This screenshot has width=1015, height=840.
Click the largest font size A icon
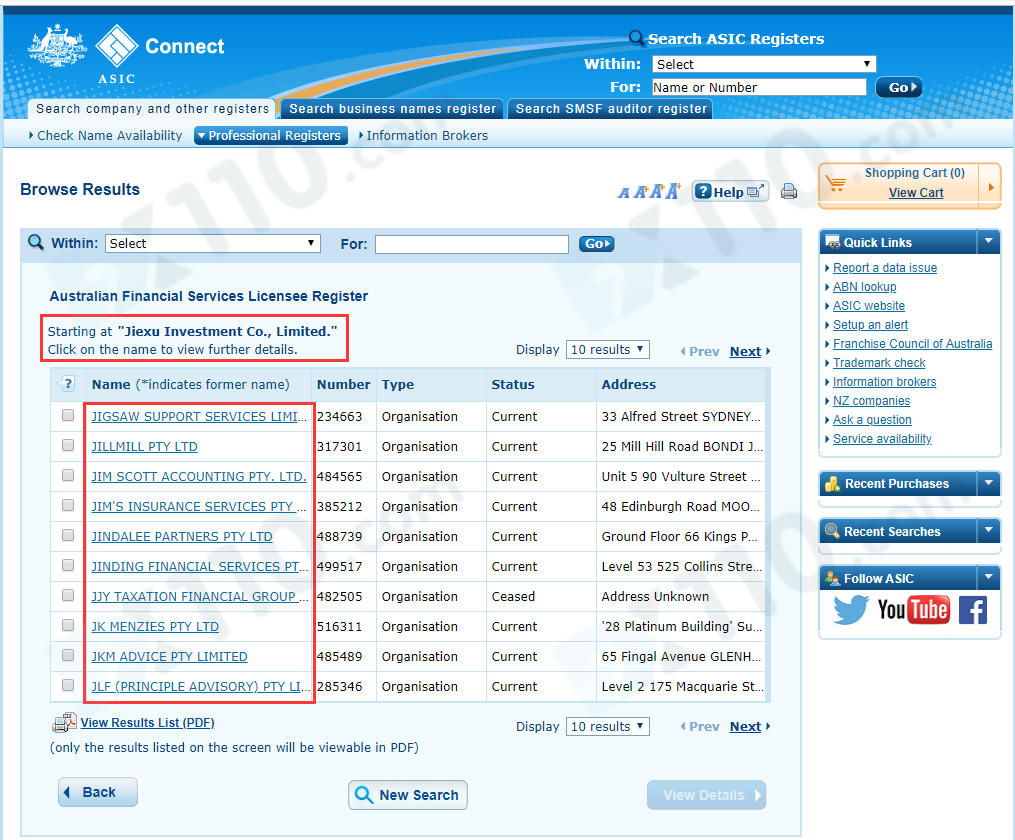coord(673,191)
